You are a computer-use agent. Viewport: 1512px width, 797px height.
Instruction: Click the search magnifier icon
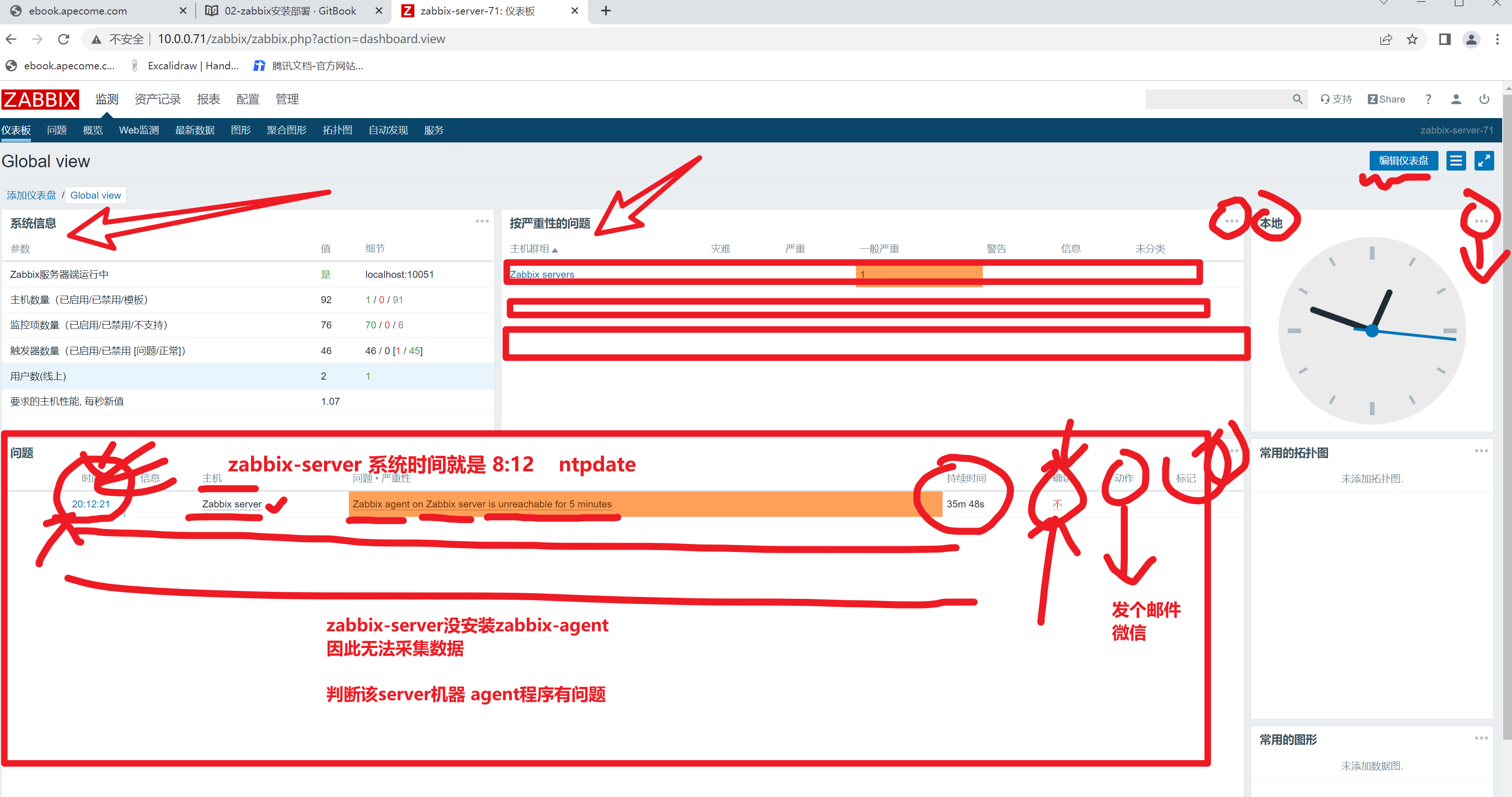[x=1297, y=99]
